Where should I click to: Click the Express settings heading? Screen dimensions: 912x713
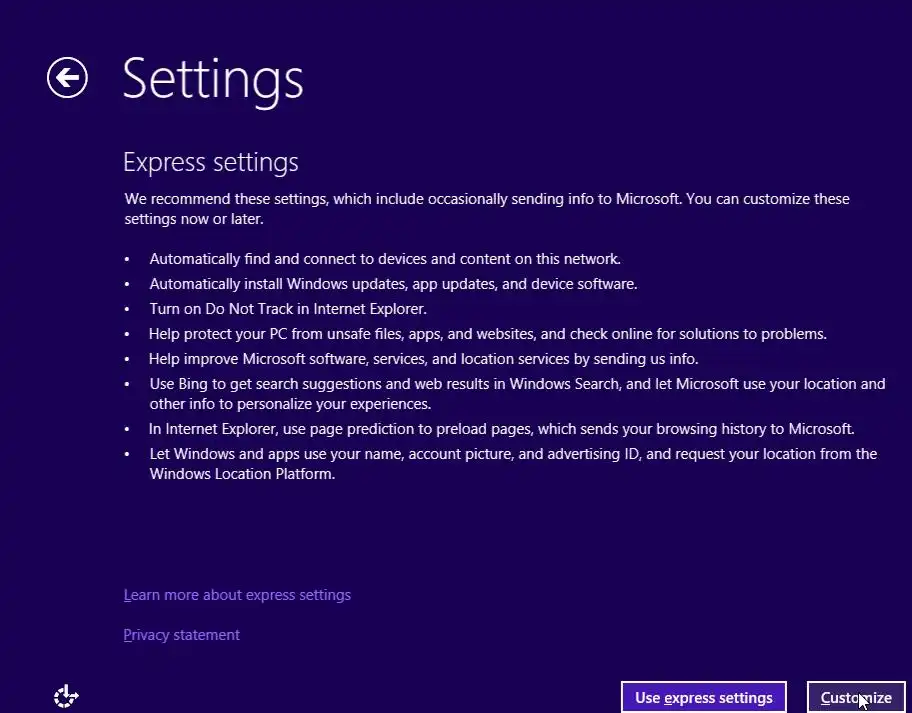pyautogui.click(x=210, y=162)
